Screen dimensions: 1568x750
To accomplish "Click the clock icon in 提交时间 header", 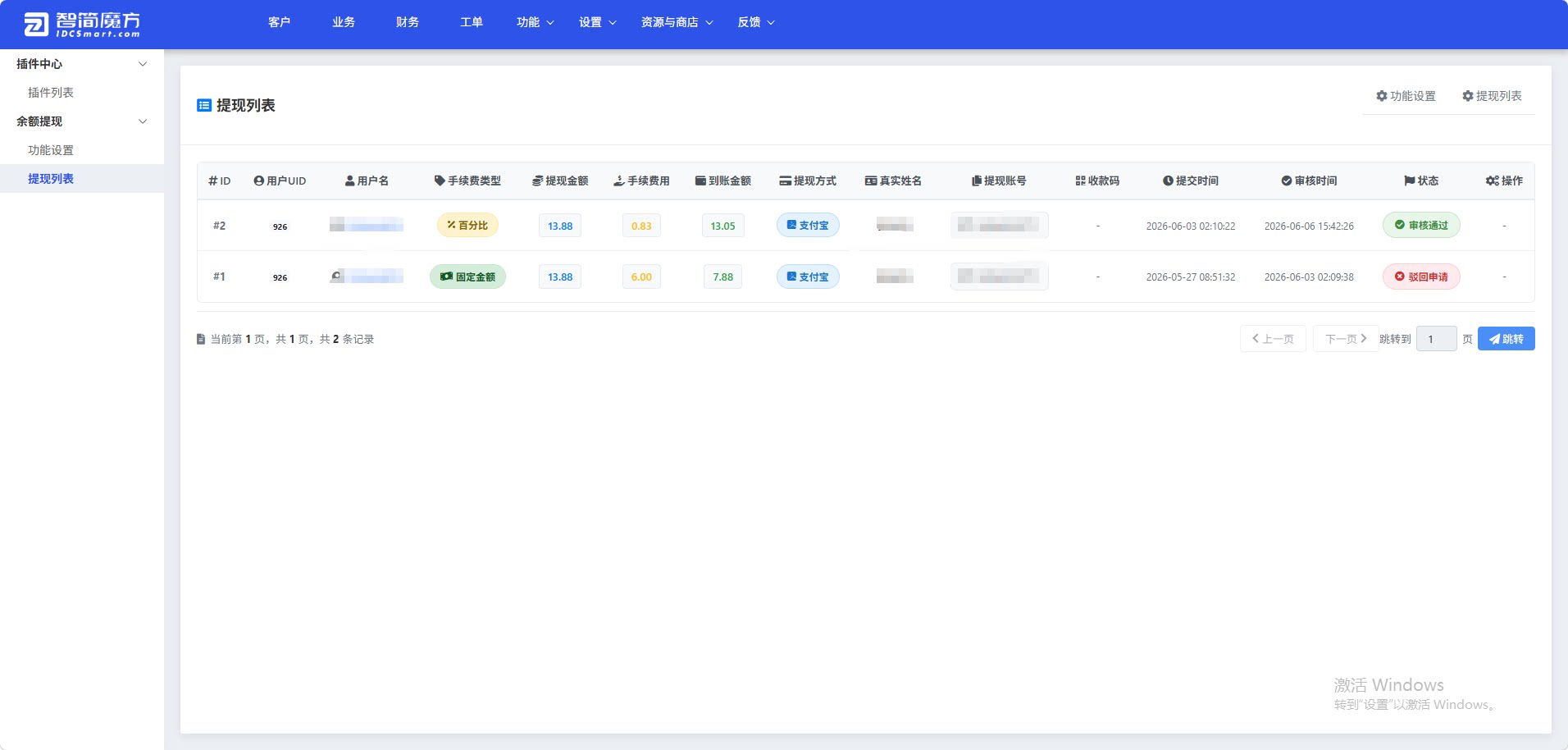I will point(1168,181).
